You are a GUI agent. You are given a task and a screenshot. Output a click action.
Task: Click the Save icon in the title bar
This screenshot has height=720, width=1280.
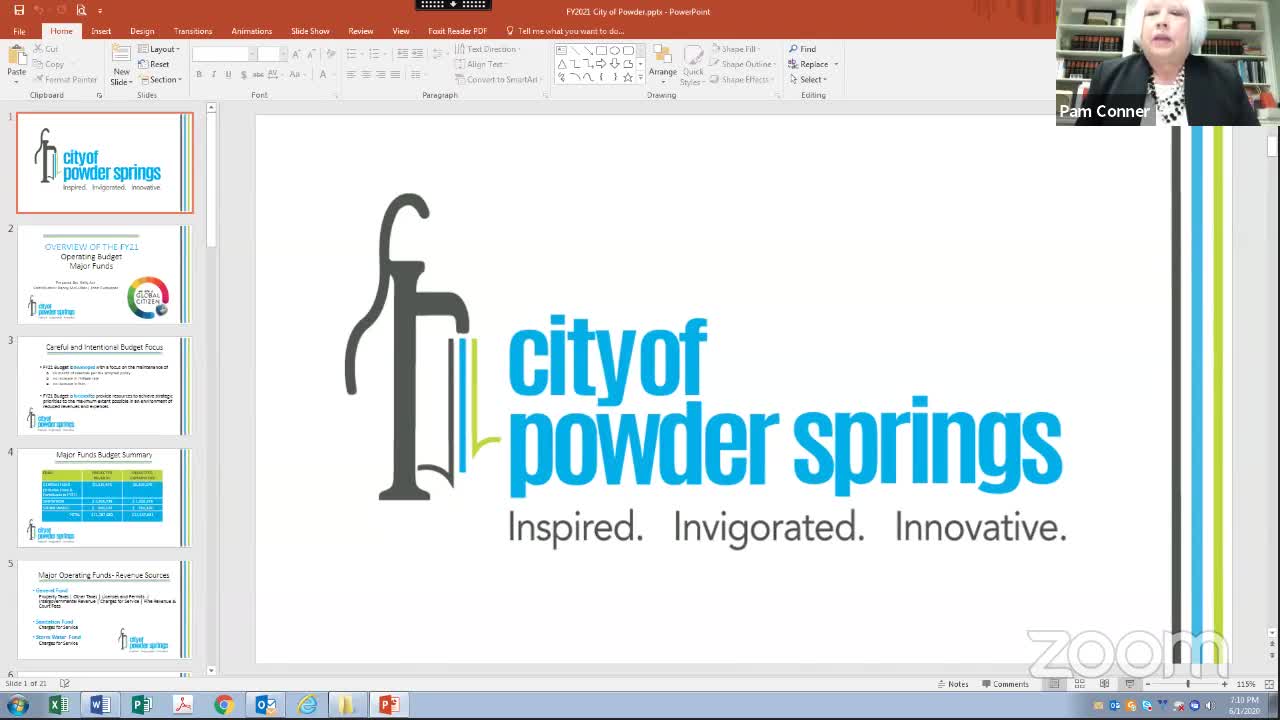tap(18, 11)
